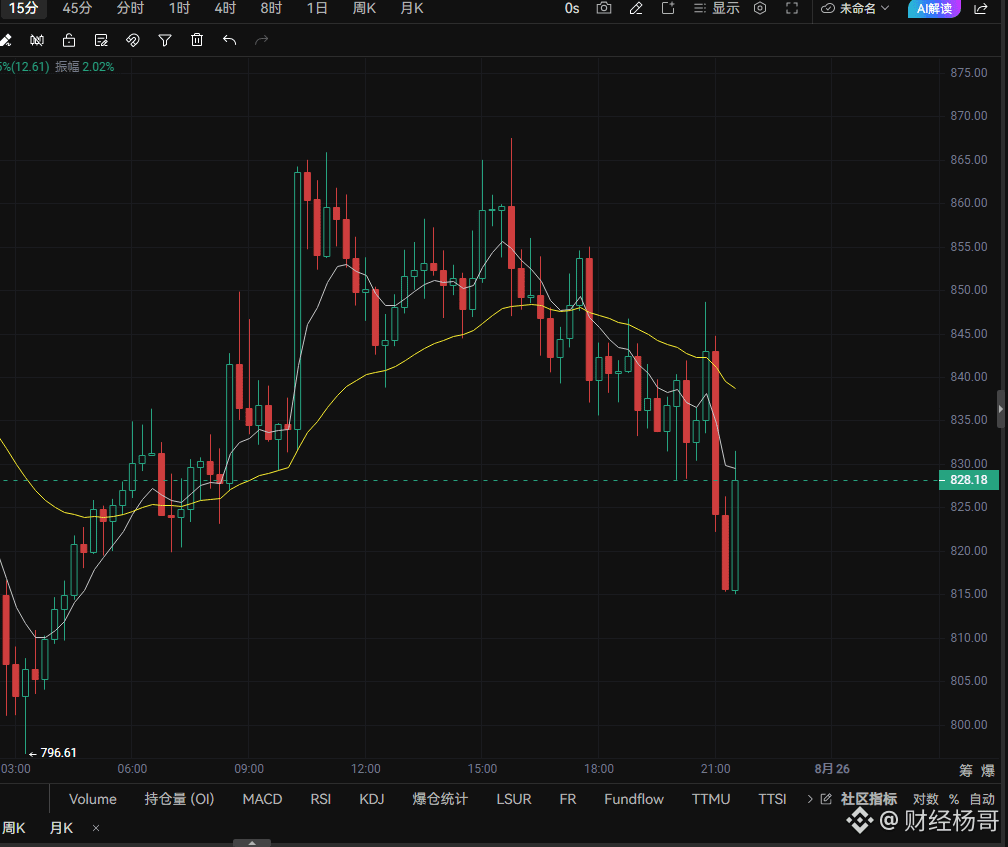Toggle the magnet snap icon
Screen dimensions: 1008x847
click(132, 40)
